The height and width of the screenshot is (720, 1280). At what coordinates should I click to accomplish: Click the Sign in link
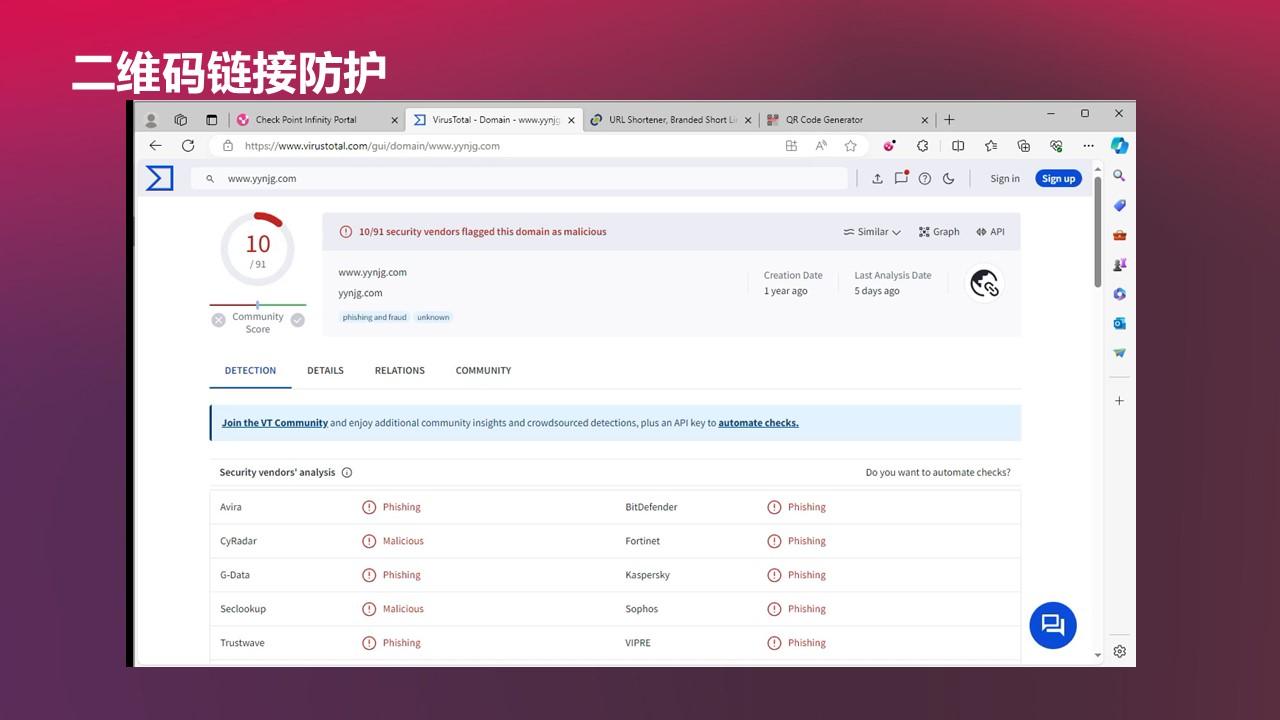(1005, 179)
